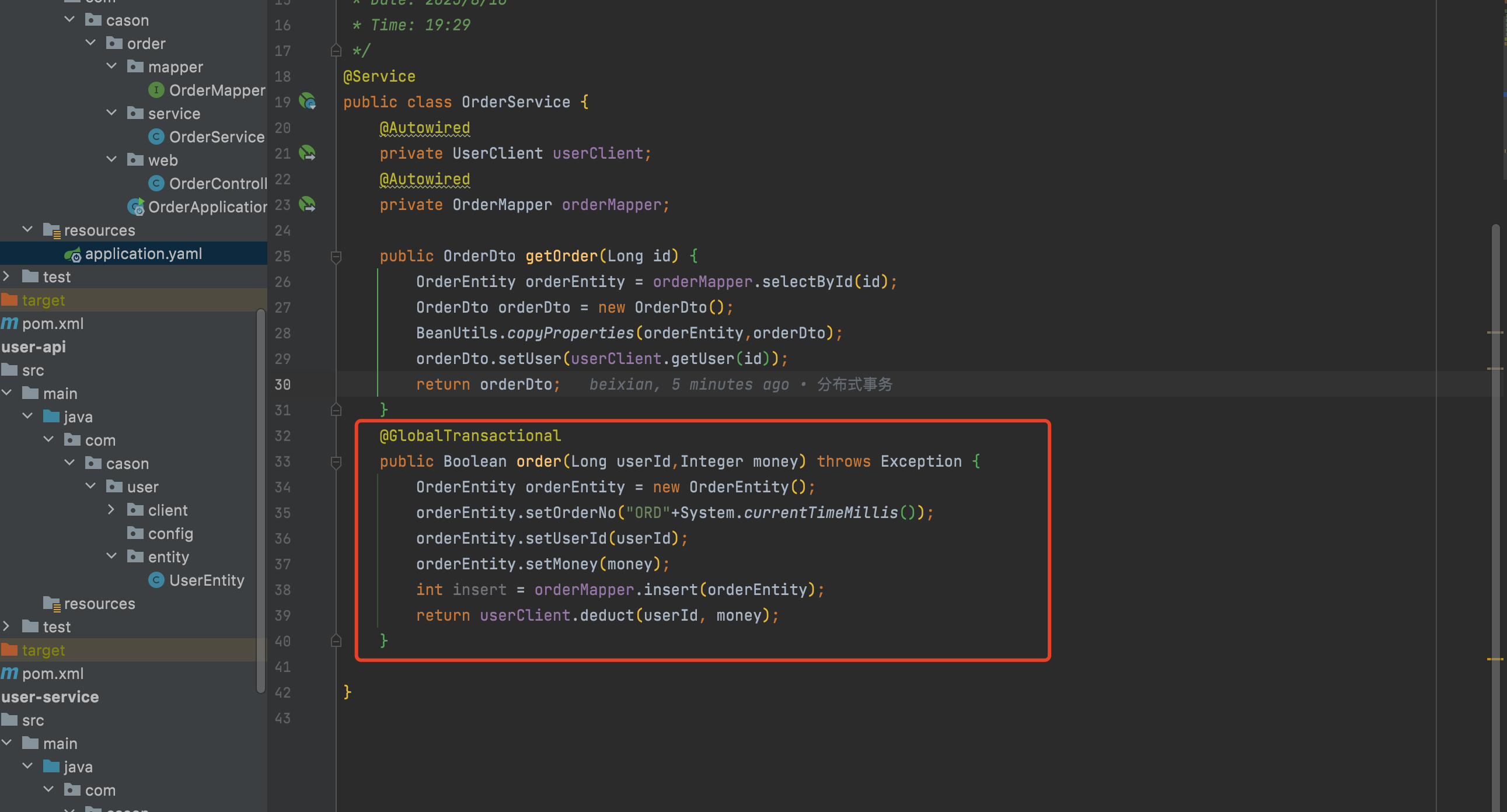This screenshot has width=1507, height=812.
Task: Click the green gutter icon on line 19
Action: coord(310,100)
